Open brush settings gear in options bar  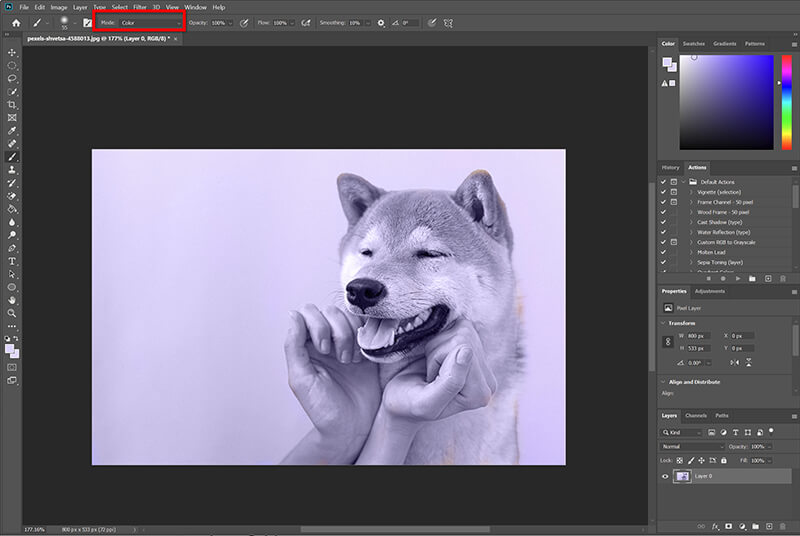tap(381, 23)
